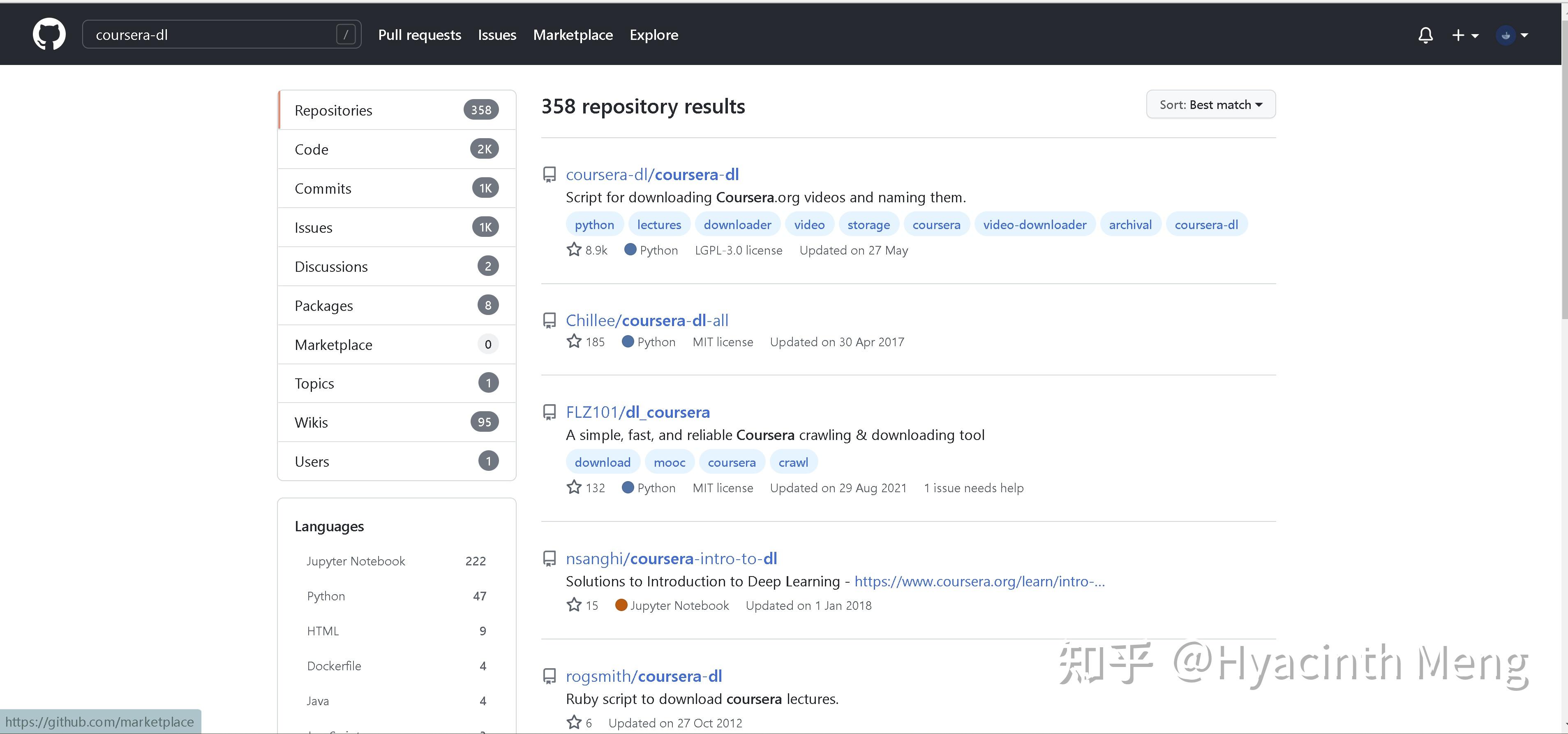1568x734 pixels.
Task: Click the video topic tag
Action: click(809, 225)
